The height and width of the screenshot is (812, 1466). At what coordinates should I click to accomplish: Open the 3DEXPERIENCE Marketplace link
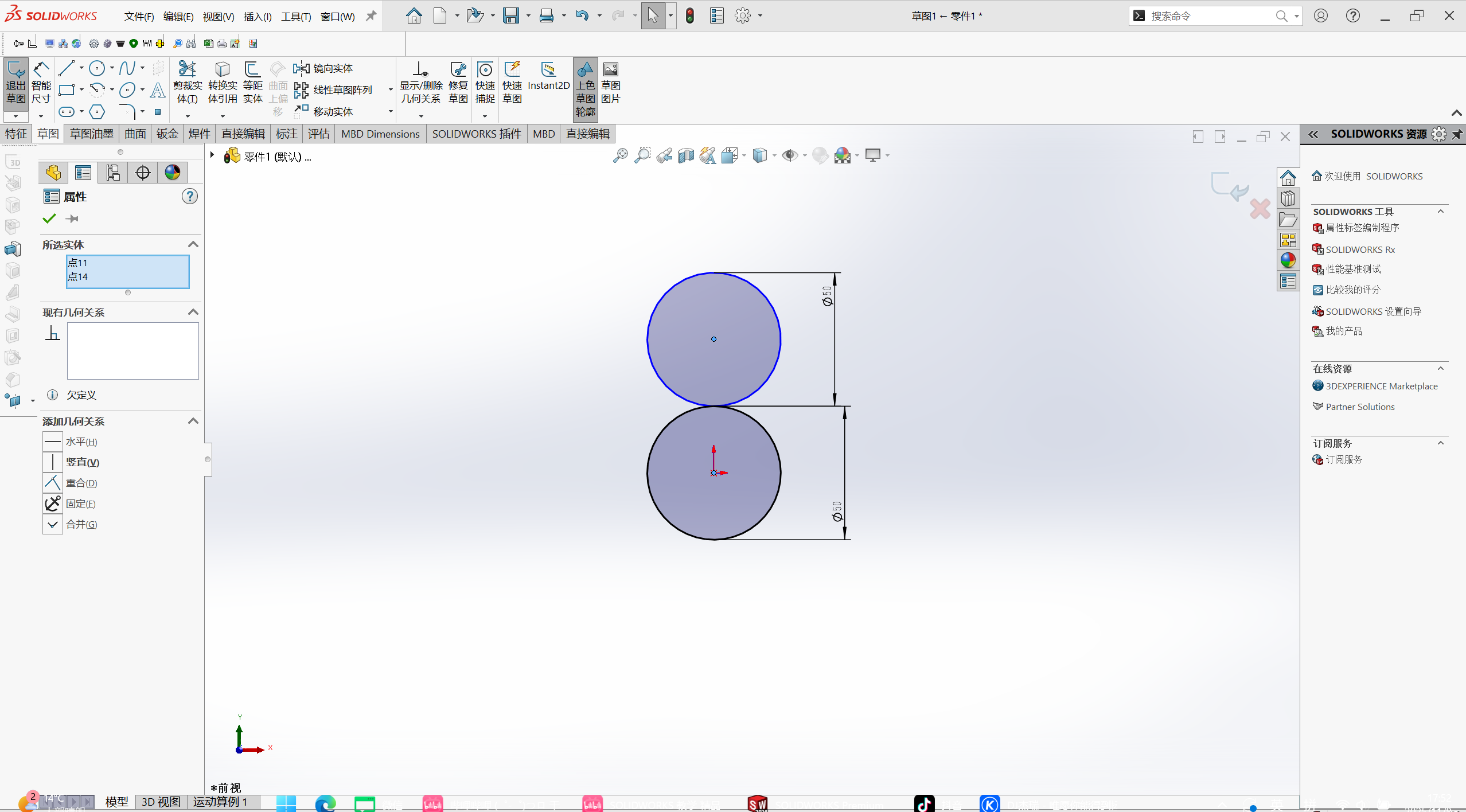coord(1381,386)
